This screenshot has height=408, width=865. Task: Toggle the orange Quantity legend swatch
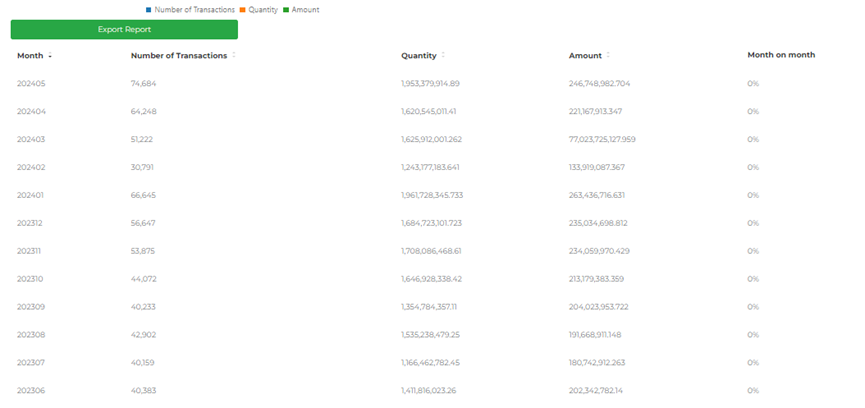(242, 9)
